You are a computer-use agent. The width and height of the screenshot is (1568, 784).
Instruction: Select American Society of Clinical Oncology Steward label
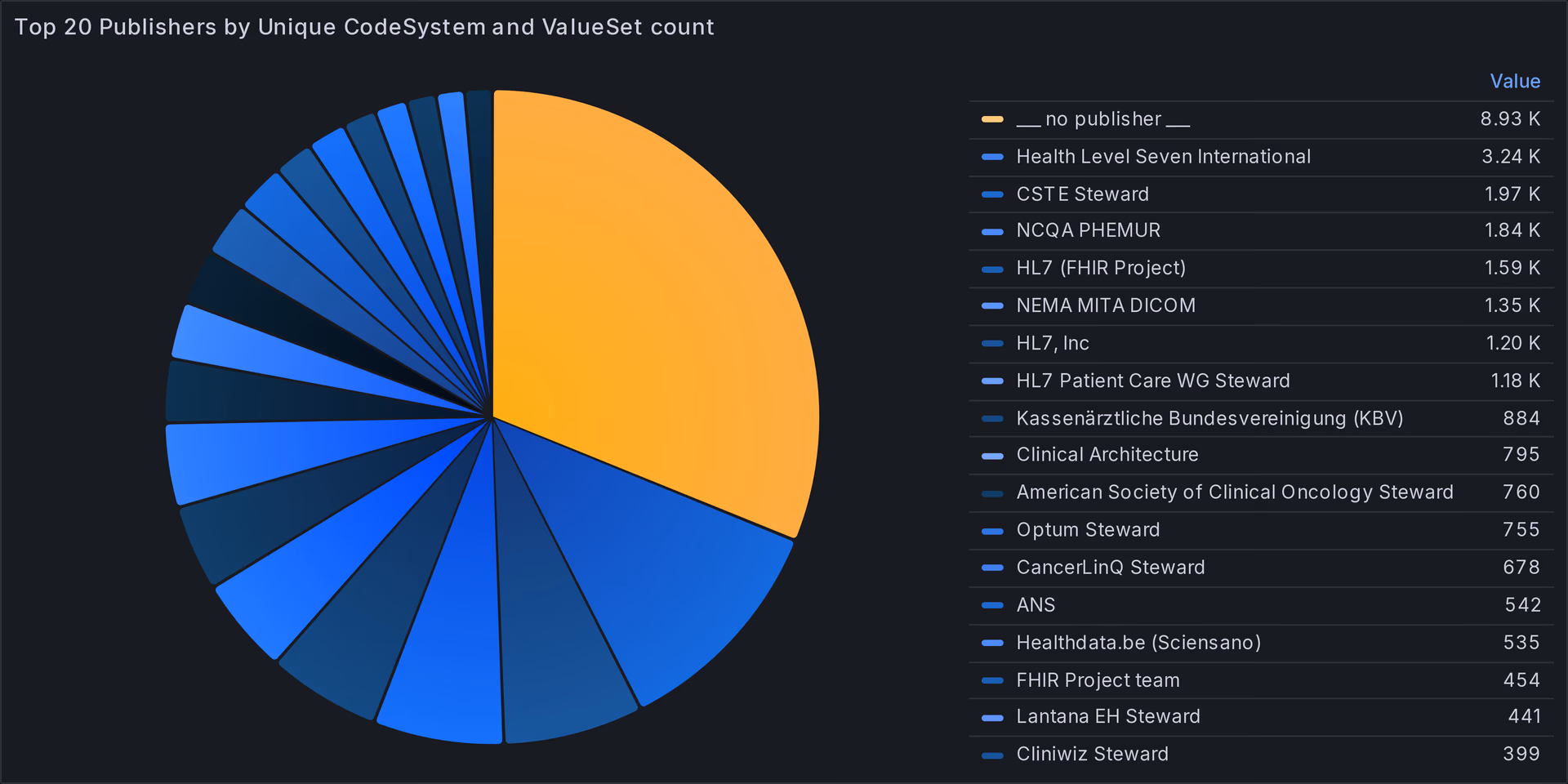click(1234, 492)
